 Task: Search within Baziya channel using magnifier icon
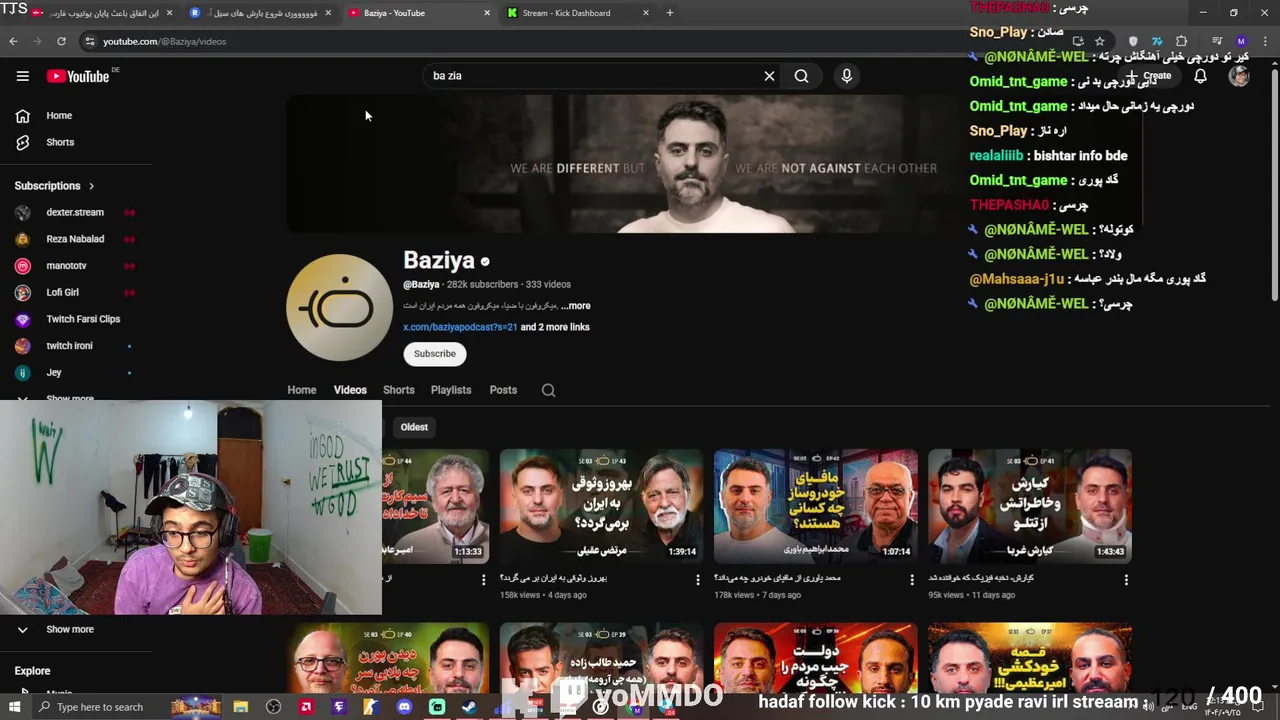[548, 390]
